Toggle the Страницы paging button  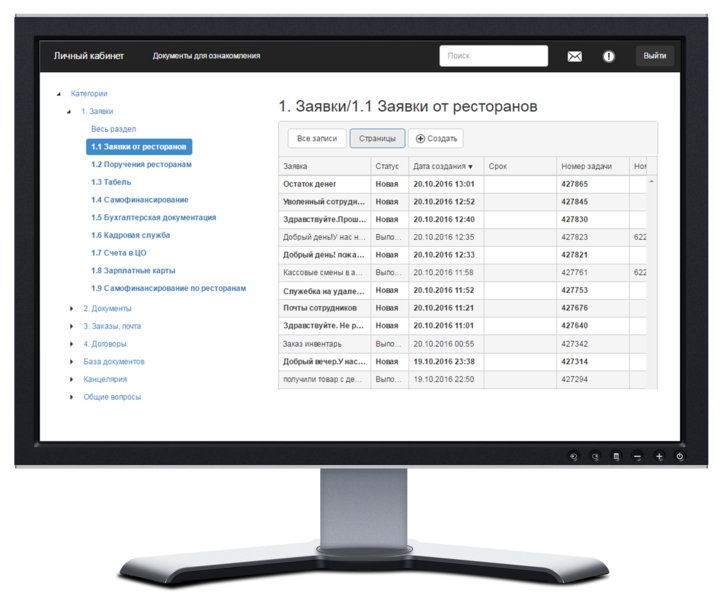tap(377, 139)
